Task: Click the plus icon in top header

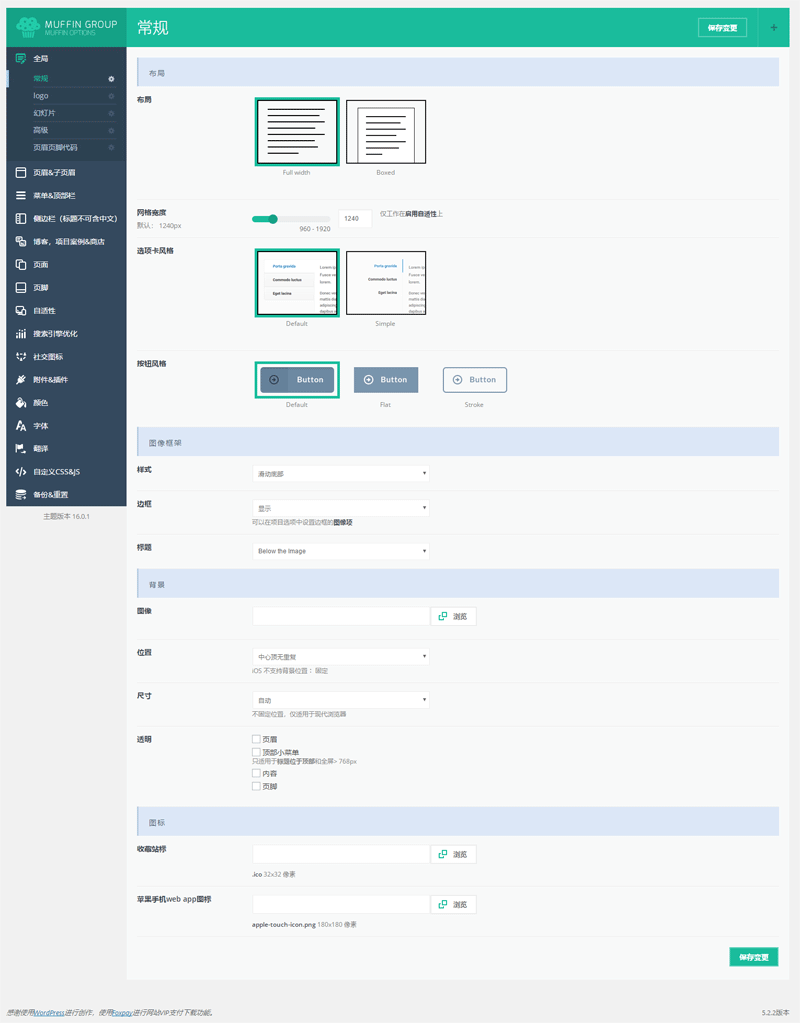Action: coord(773,28)
